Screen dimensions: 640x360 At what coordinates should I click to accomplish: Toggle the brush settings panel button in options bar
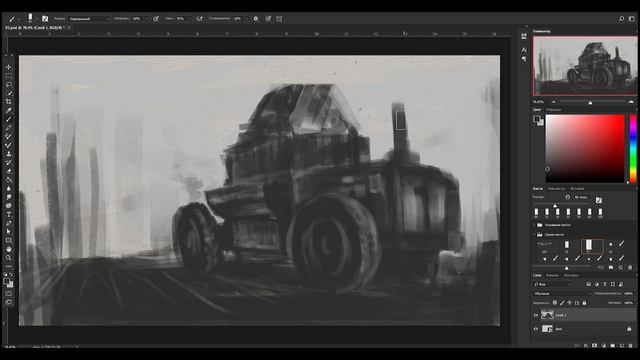point(45,19)
